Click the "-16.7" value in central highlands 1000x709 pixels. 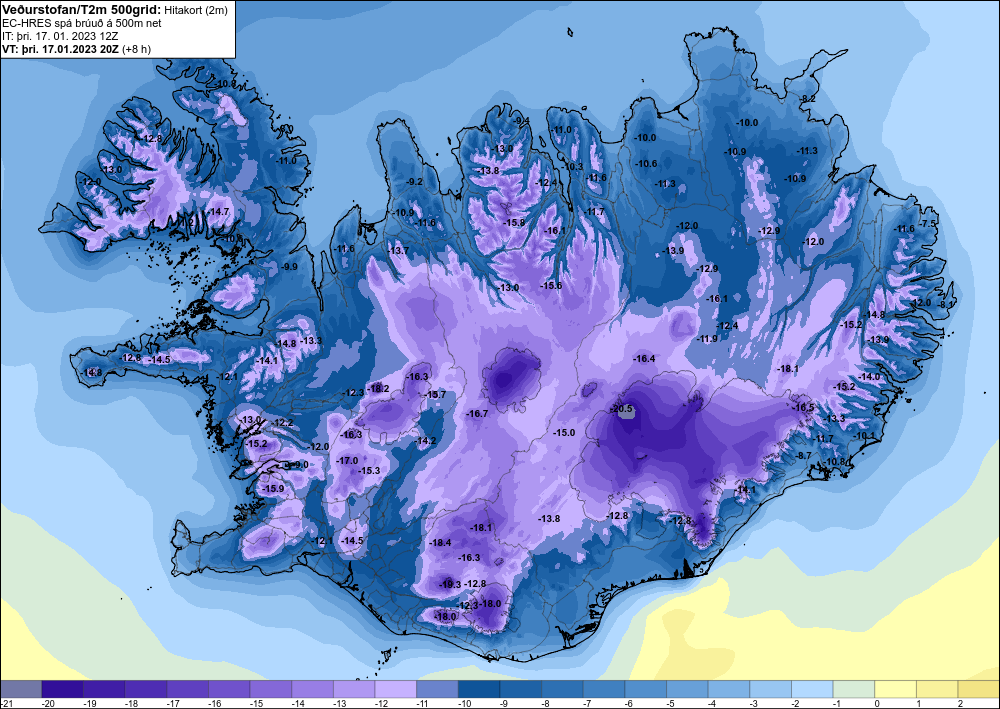(x=477, y=414)
